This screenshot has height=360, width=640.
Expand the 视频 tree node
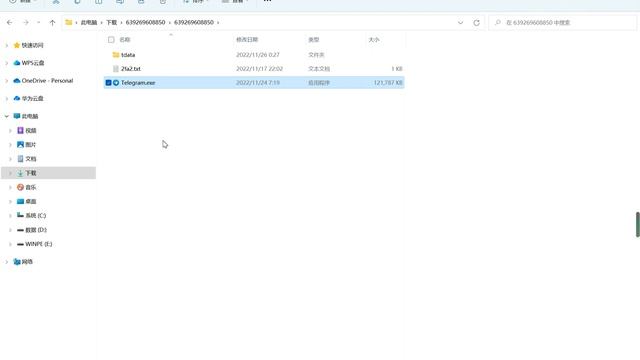pos(11,131)
